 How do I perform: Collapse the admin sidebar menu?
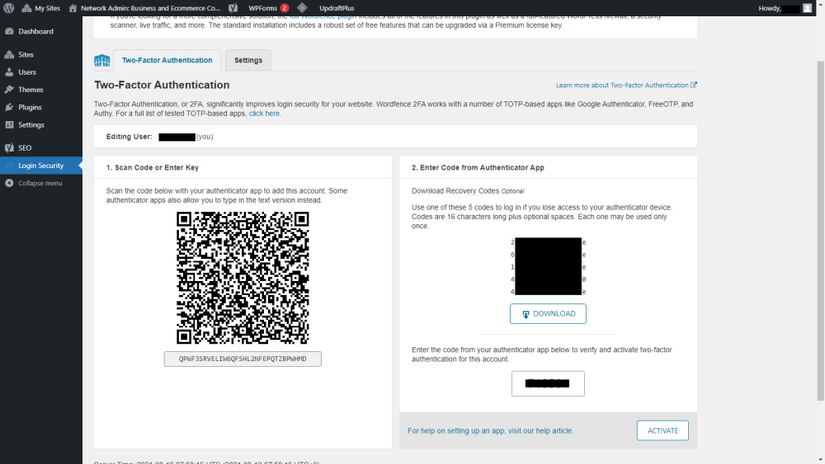click(41, 183)
